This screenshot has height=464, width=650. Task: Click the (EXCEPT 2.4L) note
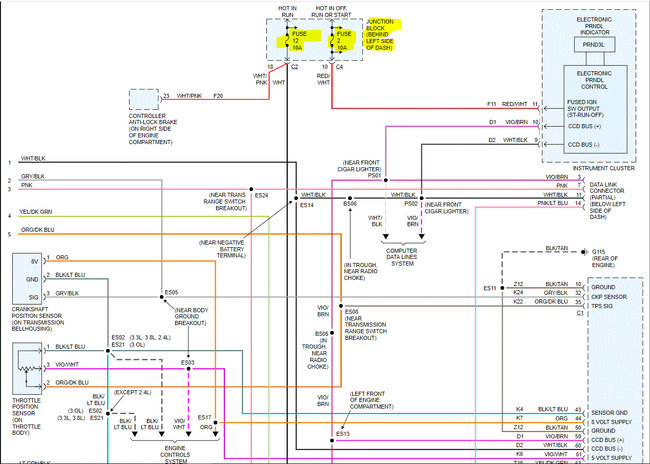click(x=133, y=392)
